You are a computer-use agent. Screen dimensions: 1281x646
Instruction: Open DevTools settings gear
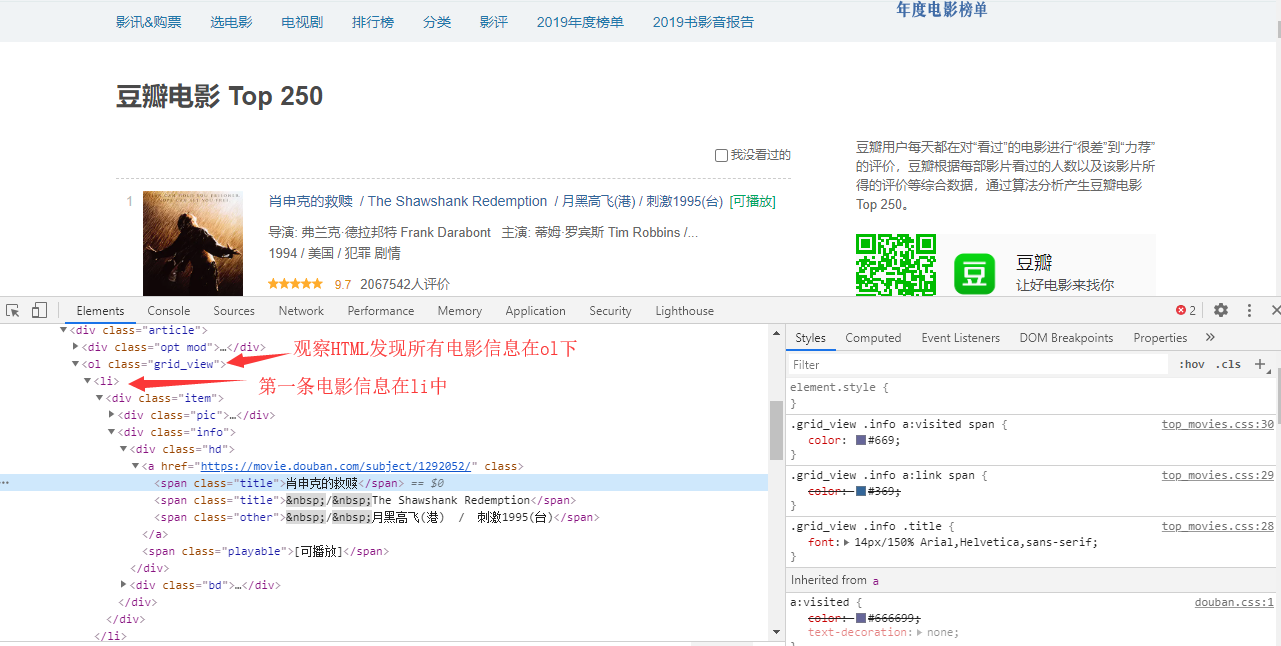tap(1221, 310)
